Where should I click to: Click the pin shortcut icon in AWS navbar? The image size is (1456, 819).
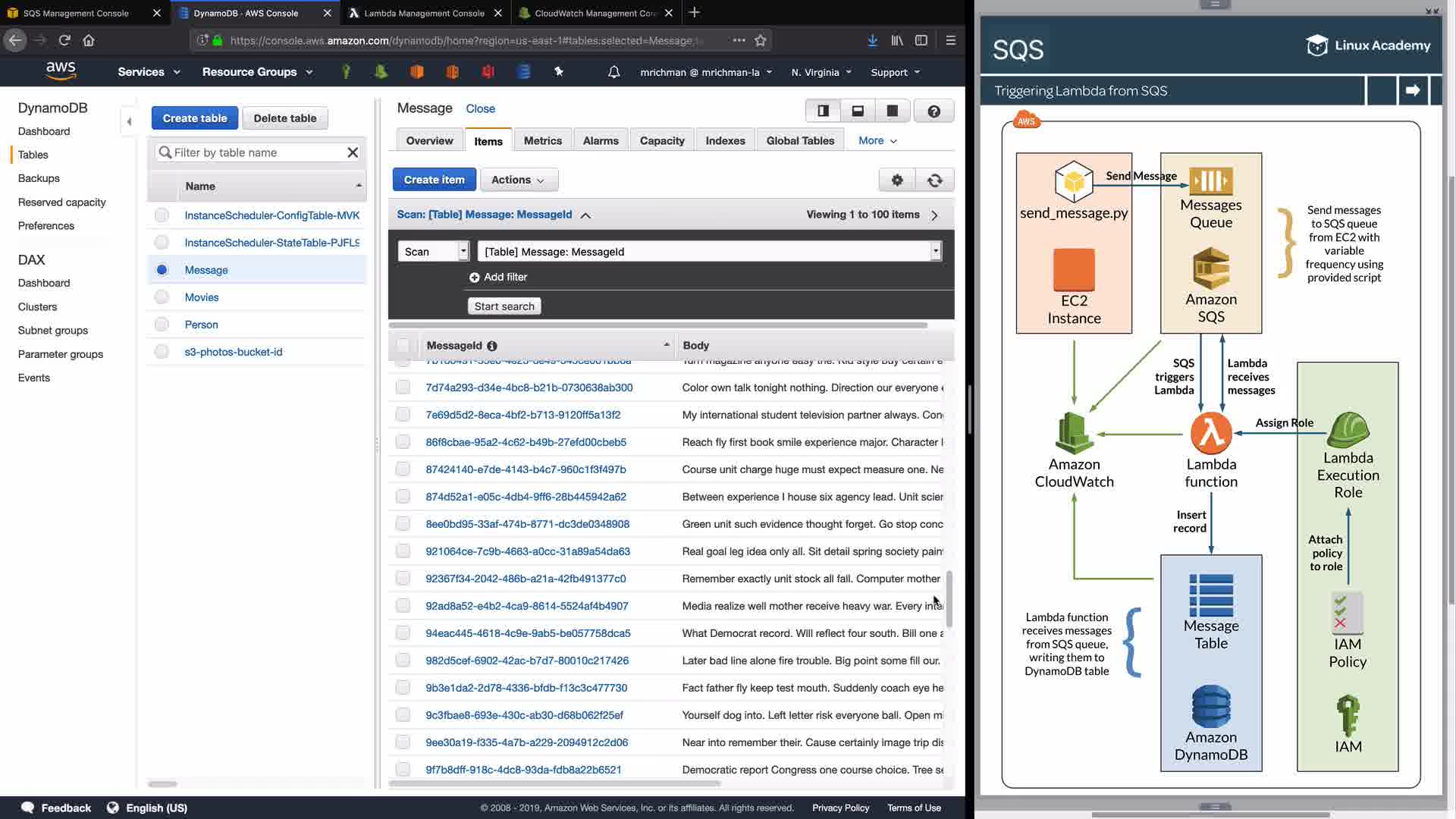pyautogui.click(x=559, y=72)
